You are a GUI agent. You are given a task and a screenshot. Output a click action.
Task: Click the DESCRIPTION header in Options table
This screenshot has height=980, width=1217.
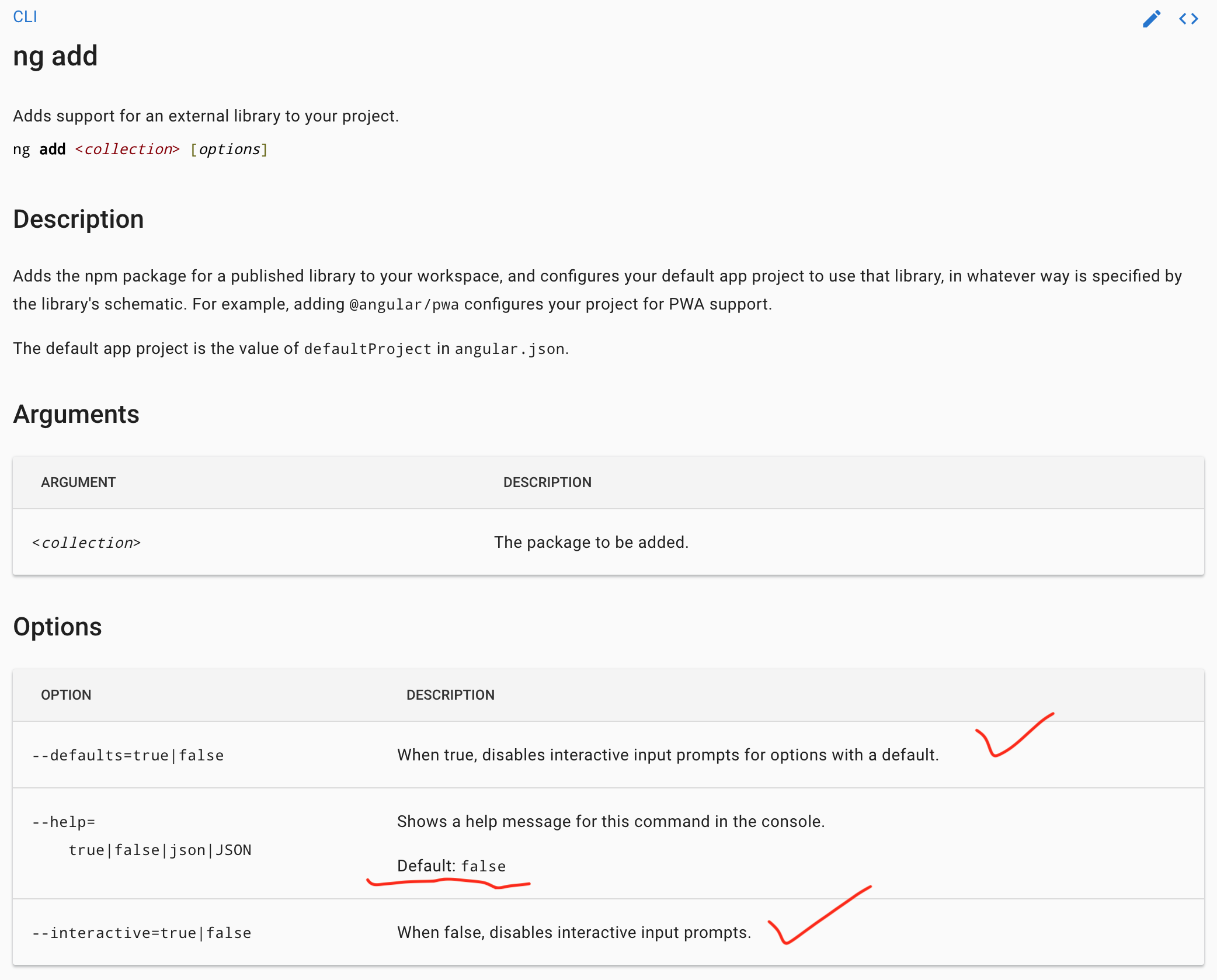[450, 695]
